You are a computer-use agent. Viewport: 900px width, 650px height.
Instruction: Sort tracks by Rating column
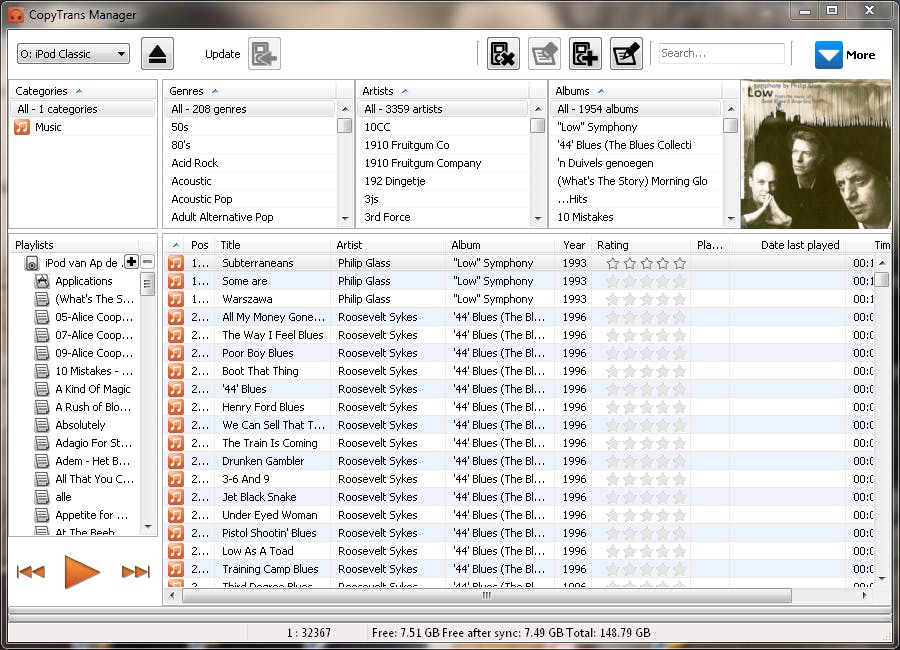point(641,245)
